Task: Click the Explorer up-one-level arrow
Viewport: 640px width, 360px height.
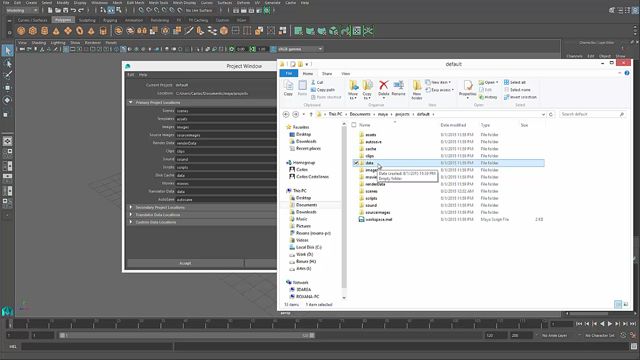Action: pos(311,114)
